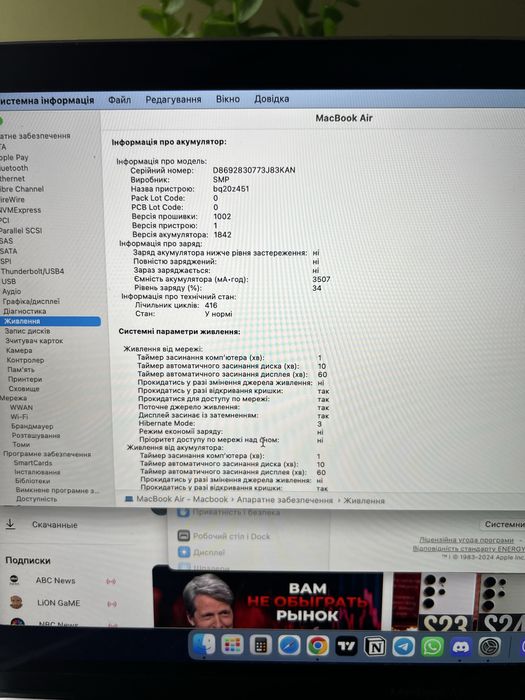The height and width of the screenshot is (700, 525).
Task: Select Камера in the sidebar
Action: click(x=19, y=350)
